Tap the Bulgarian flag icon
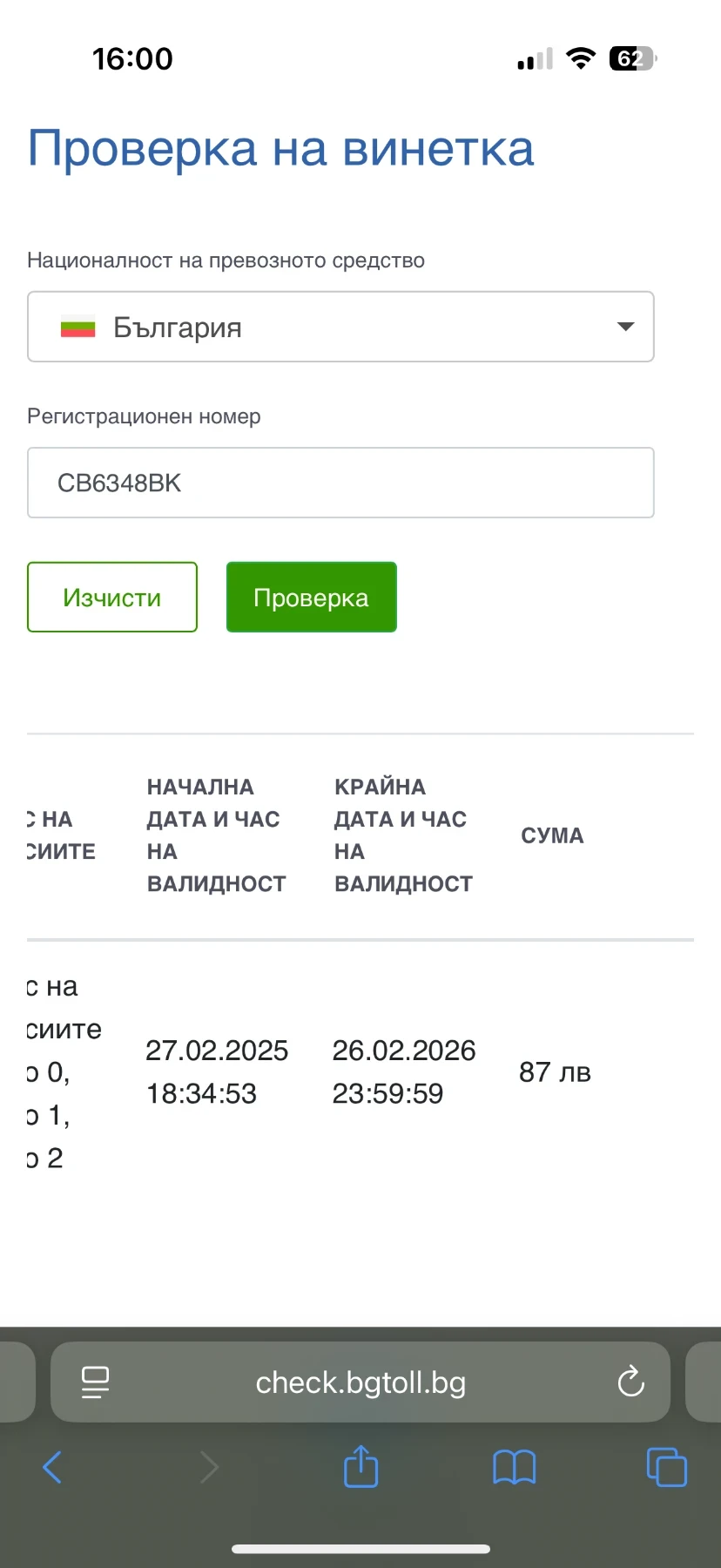Viewport: 721px width, 1568px height. [77, 328]
